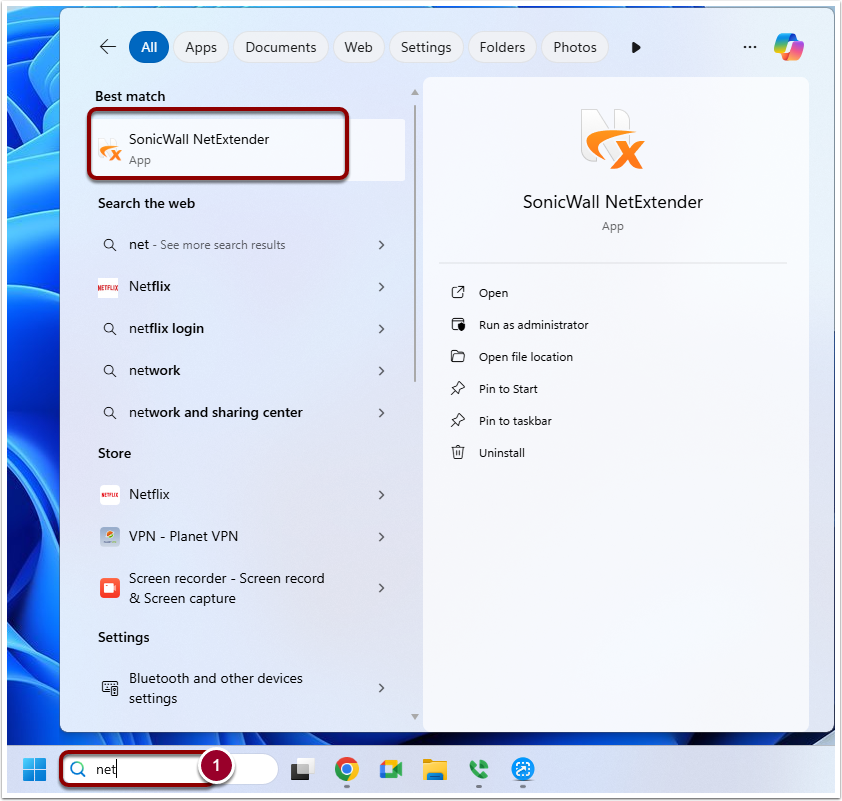Switch to the Apps filter tab
The height and width of the screenshot is (801, 842).
(201, 47)
